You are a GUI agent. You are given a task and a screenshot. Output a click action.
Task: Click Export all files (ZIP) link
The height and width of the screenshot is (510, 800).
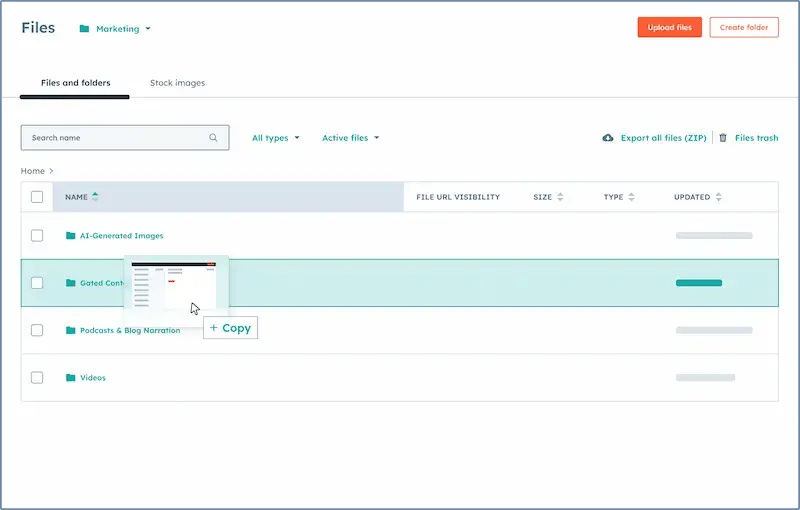coord(663,138)
